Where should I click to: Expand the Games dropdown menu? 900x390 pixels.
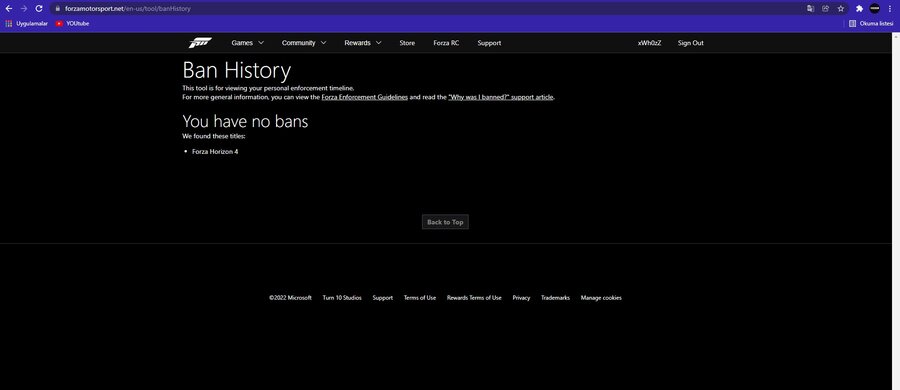click(x=247, y=43)
